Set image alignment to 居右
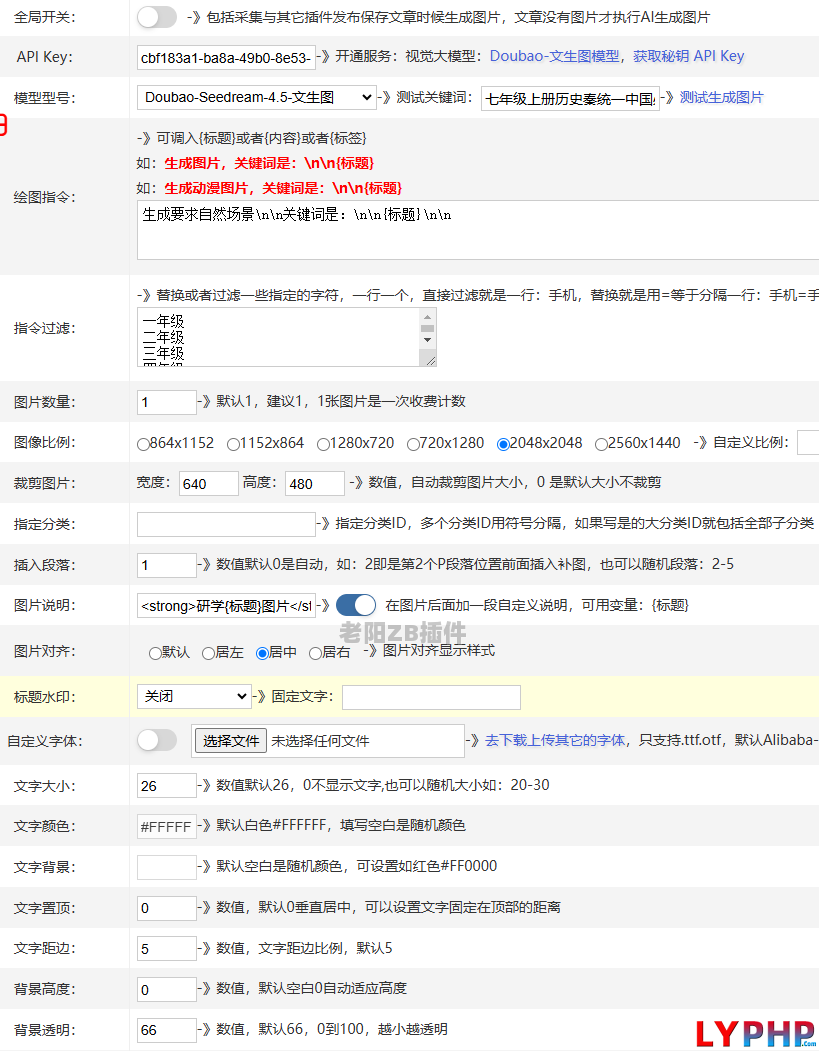 point(315,653)
